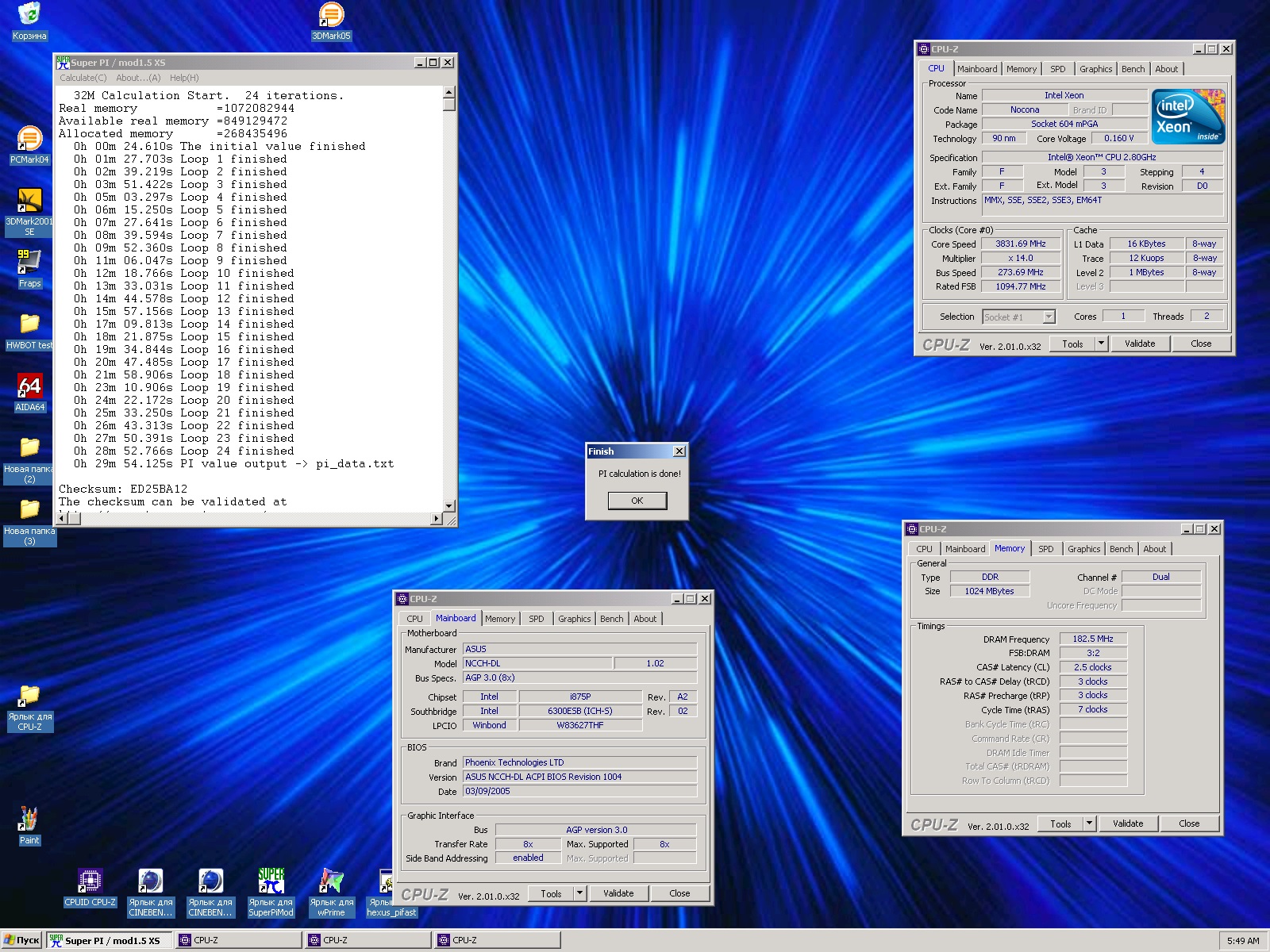This screenshot has height=952, width=1270.
Task: Open Graphics tab in top-right CPU-Z window
Action: click(x=1096, y=69)
